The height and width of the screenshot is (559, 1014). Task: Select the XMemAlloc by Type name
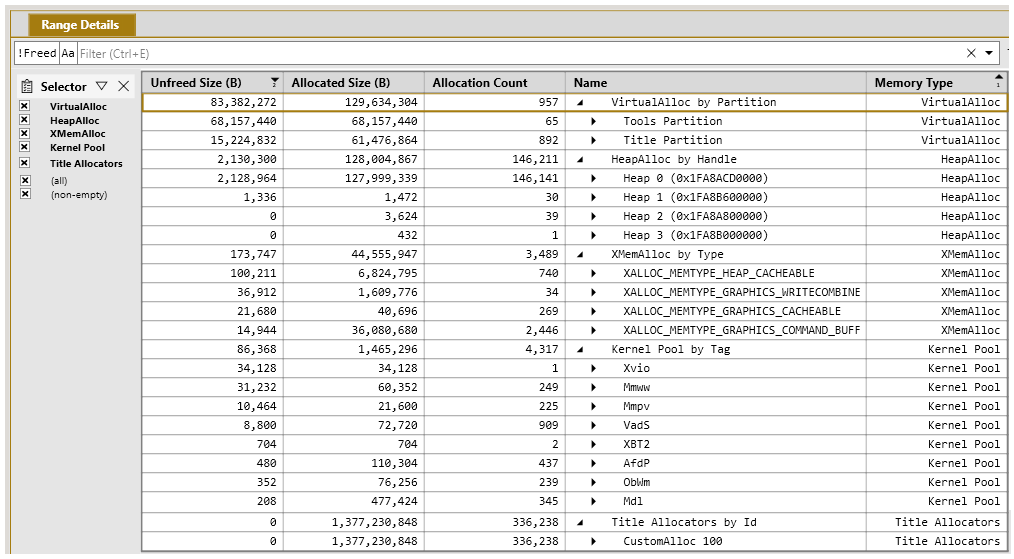click(x=667, y=254)
